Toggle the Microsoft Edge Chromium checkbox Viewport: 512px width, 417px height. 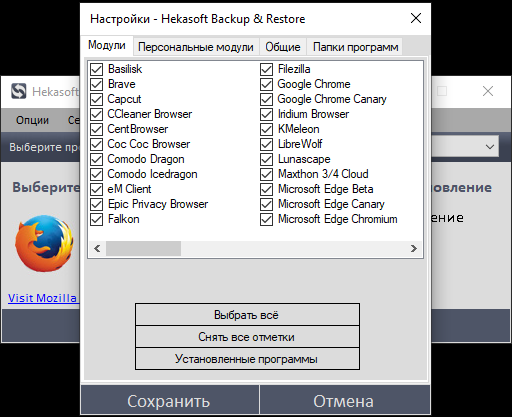pos(266,219)
